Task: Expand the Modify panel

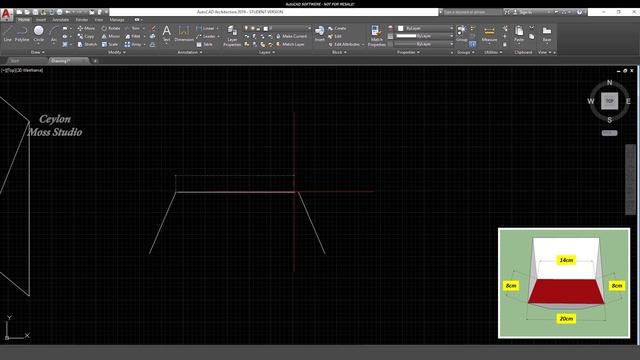Action: (x=116, y=52)
